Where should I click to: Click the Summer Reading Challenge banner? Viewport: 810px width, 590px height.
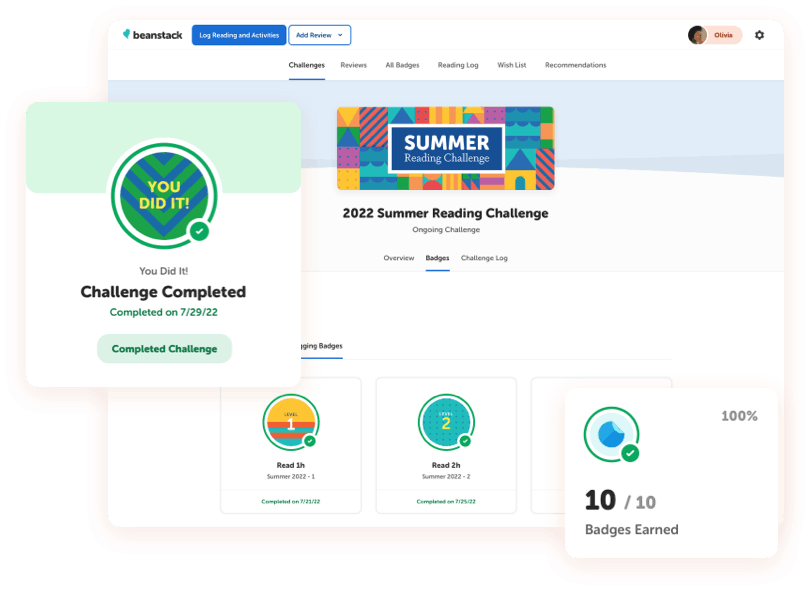point(445,148)
